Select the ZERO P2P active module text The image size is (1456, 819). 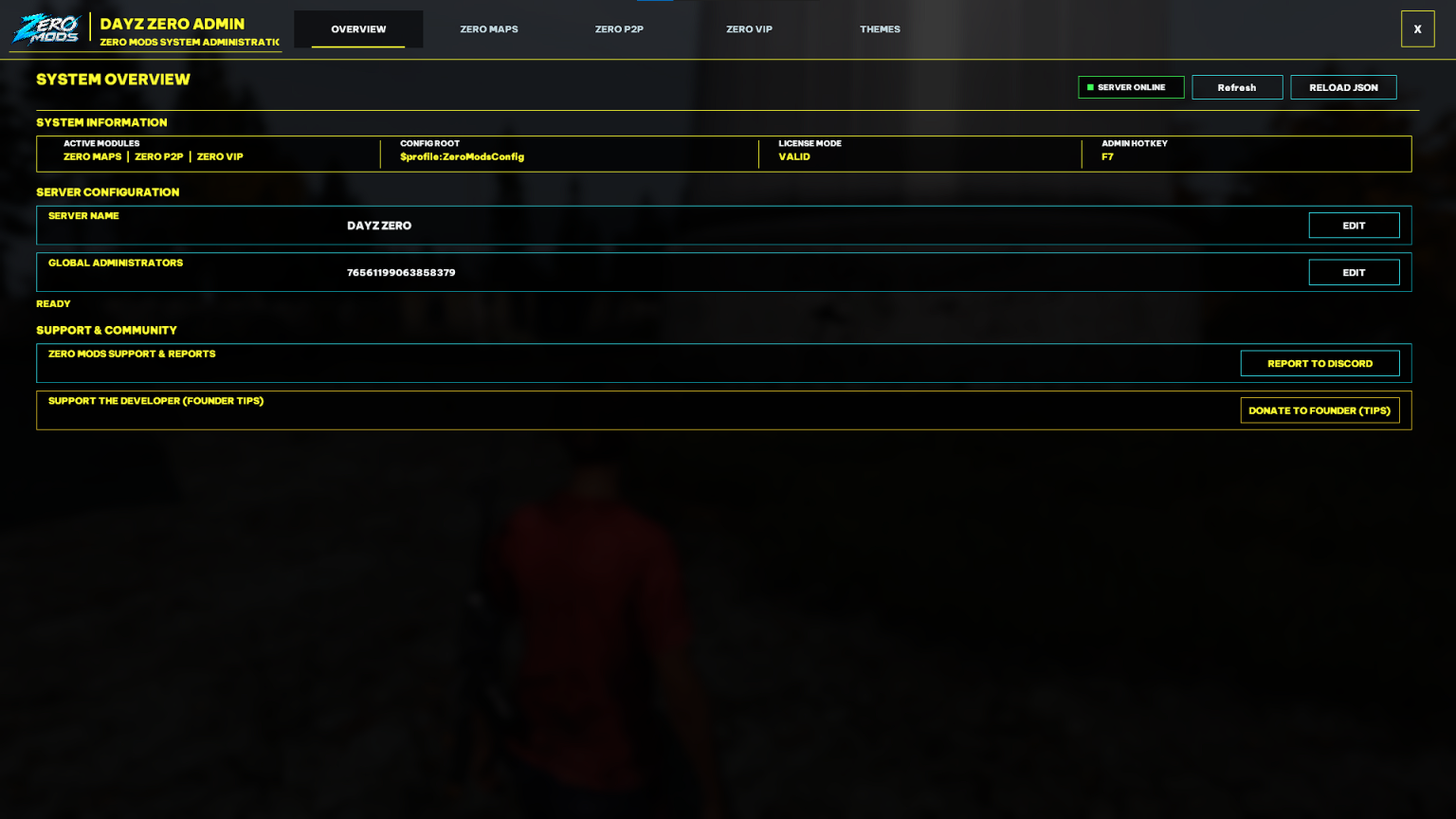[x=159, y=156]
